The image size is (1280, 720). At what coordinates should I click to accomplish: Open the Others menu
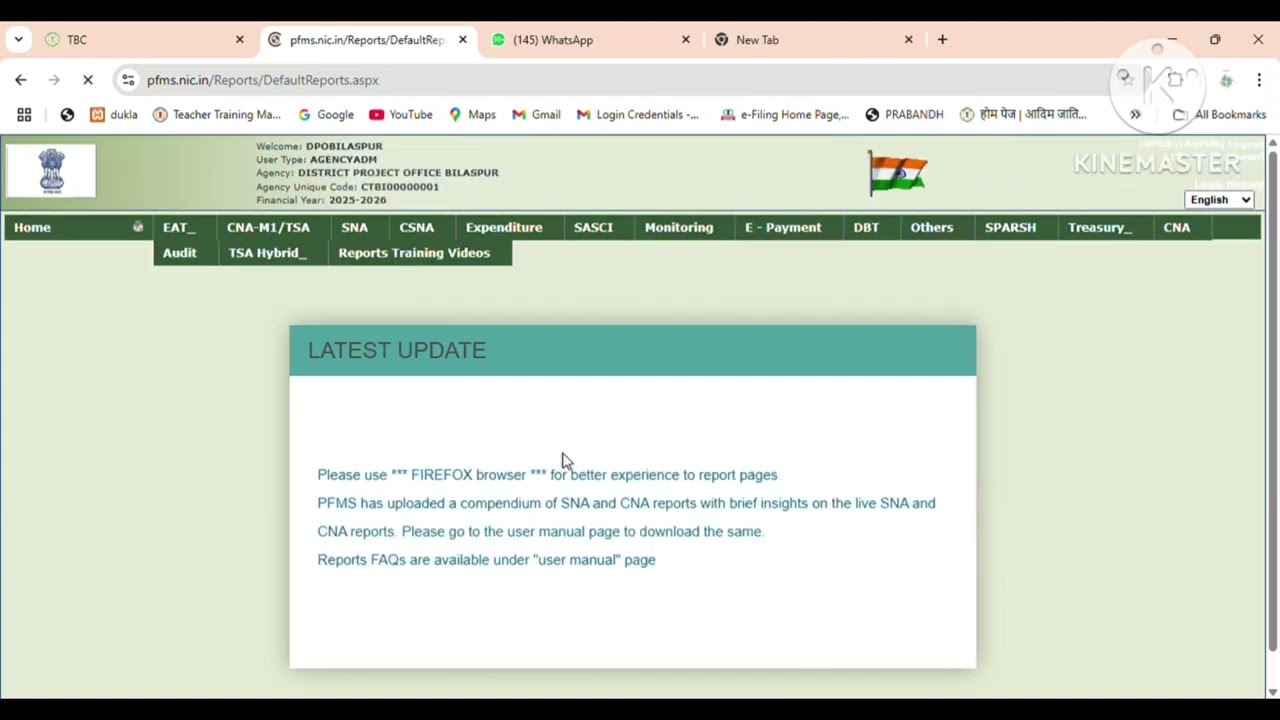tap(932, 227)
